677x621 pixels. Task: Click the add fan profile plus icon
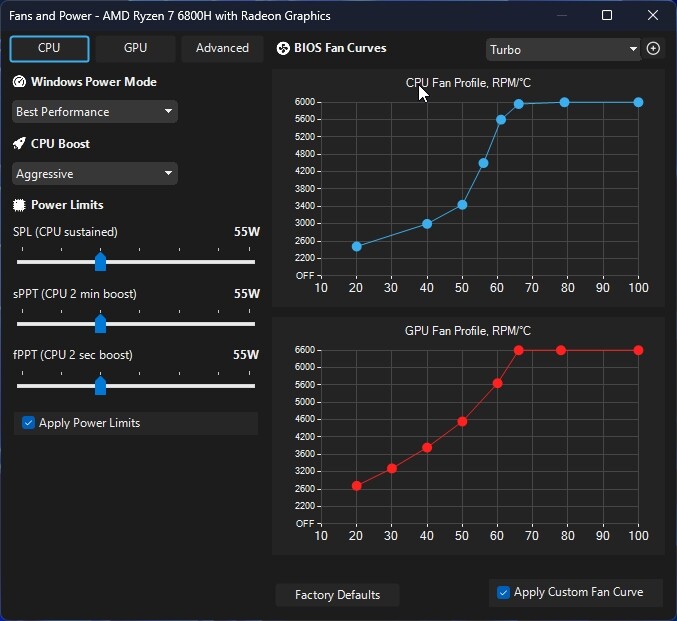click(x=653, y=49)
